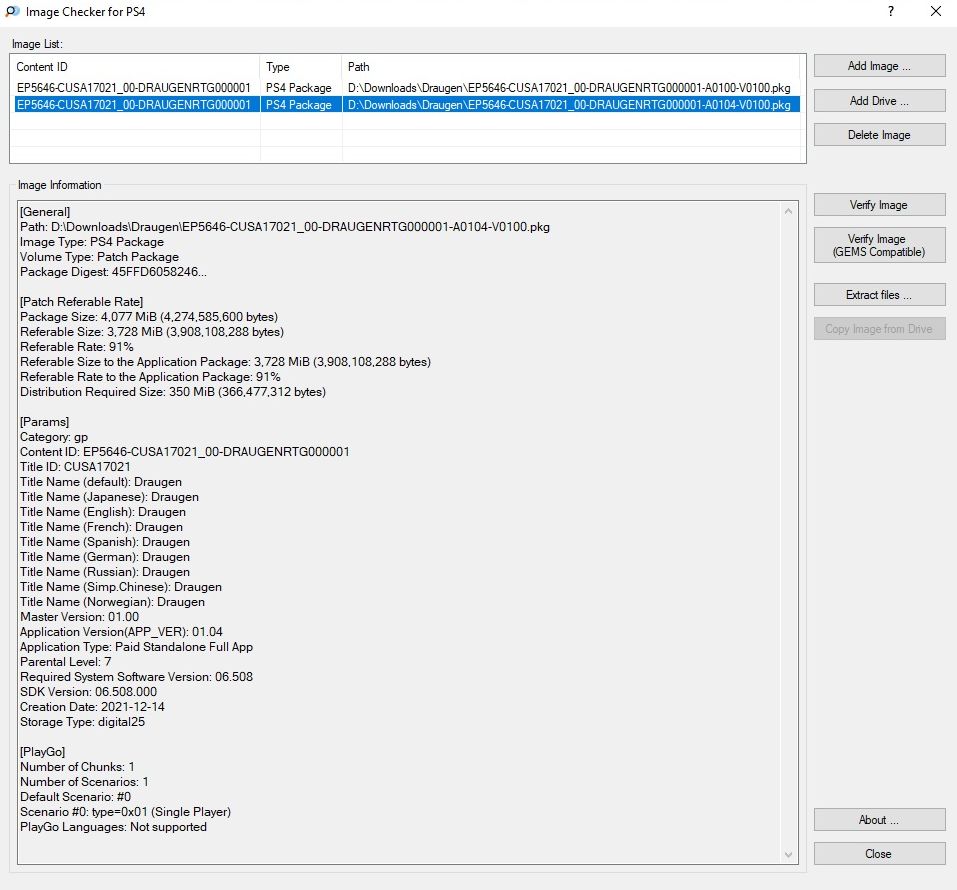Click the first row's PS4 Package type cell
The image size is (957, 890).
pyautogui.click(x=298, y=88)
